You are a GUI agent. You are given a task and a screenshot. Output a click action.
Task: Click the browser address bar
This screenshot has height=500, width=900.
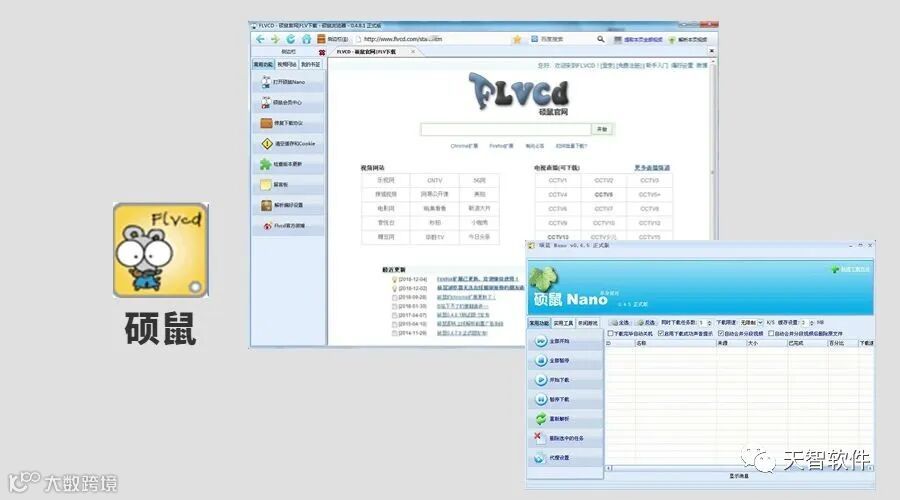tap(431, 39)
